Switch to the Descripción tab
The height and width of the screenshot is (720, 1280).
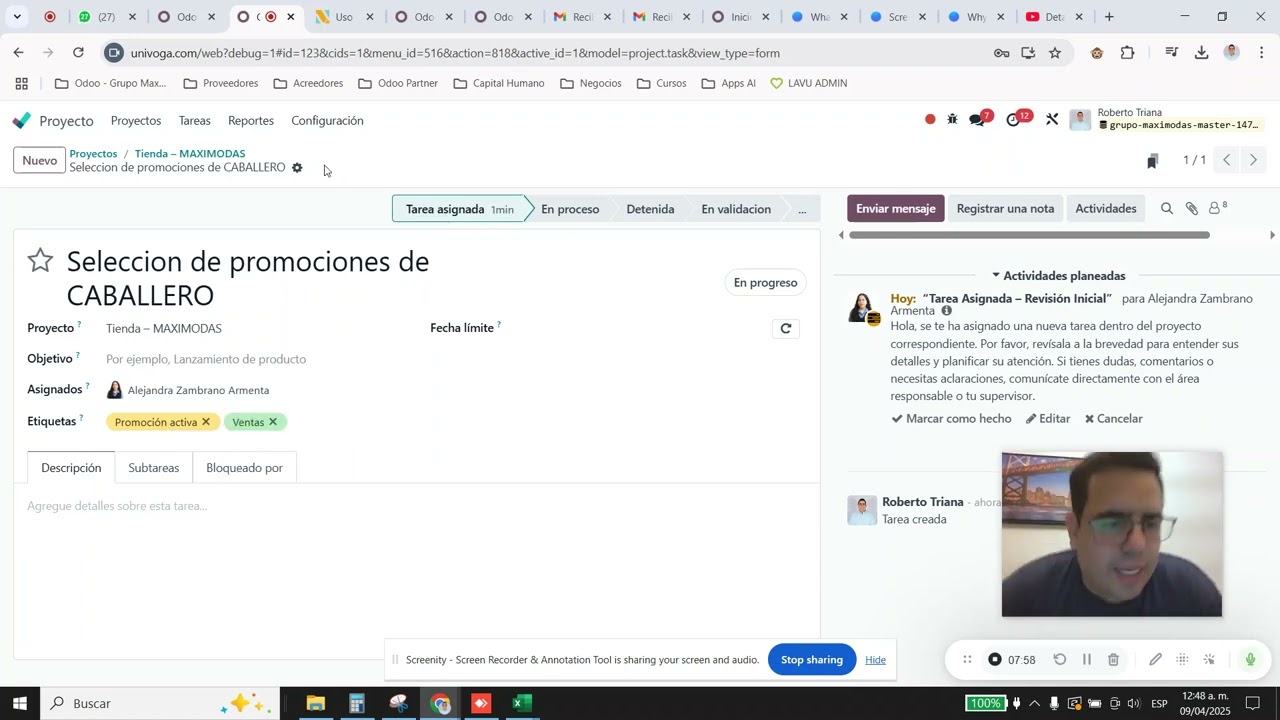[71, 468]
